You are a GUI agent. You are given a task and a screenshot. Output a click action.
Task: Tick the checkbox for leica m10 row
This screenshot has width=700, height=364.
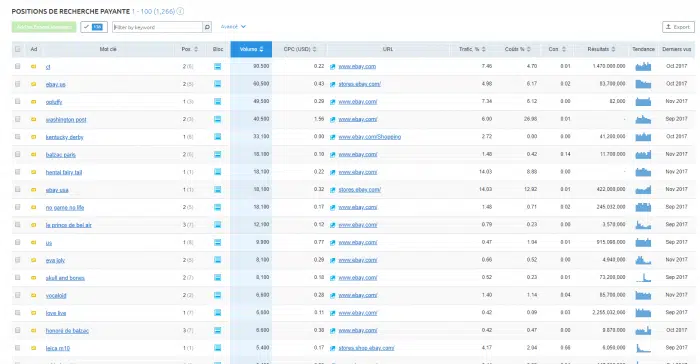pyautogui.click(x=17, y=348)
